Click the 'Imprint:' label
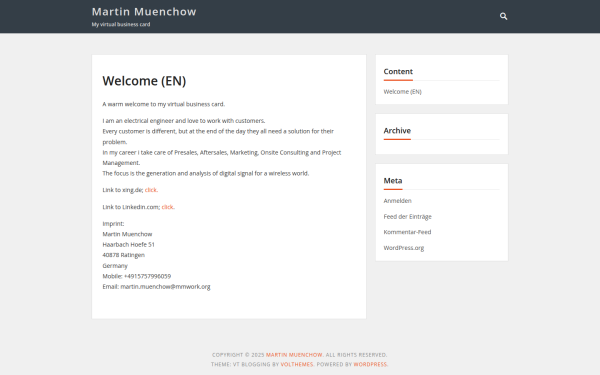This screenshot has width=600, height=375. pyautogui.click(x=113, y=223)
